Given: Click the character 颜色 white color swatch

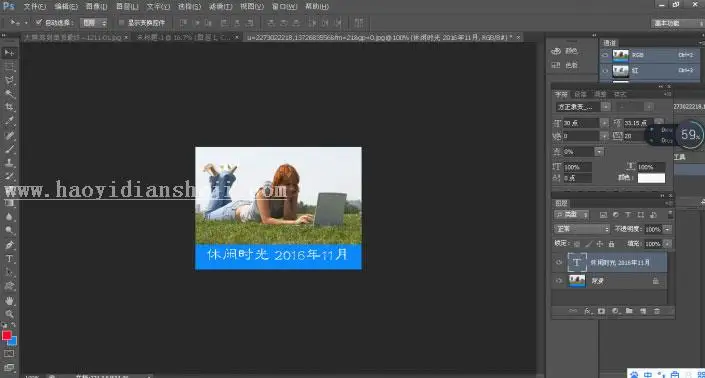Looking at the screenshot, I should [651, 178].
